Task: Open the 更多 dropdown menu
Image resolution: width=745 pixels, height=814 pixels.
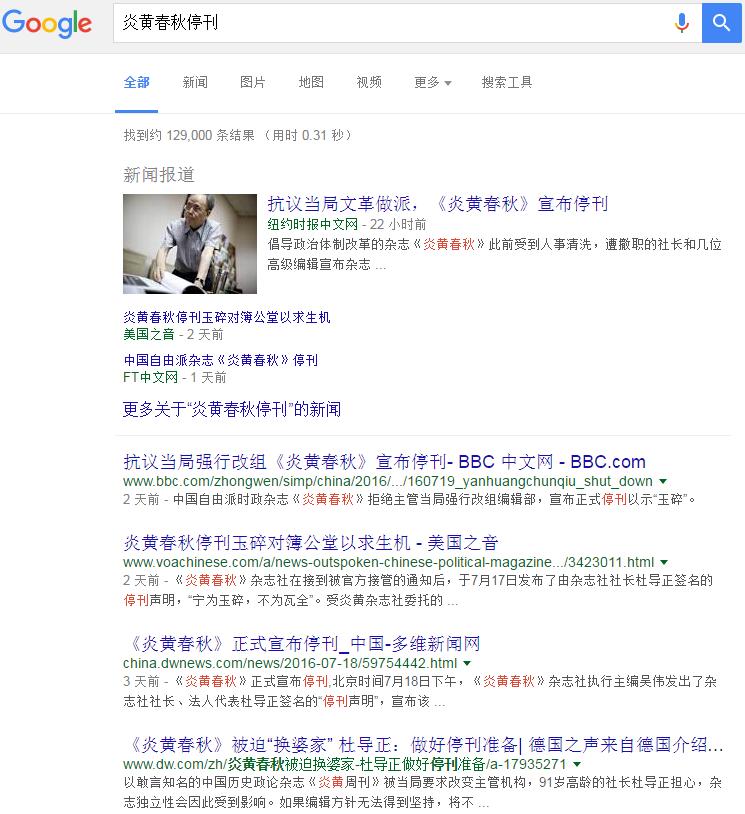Action: coord(432,82)
